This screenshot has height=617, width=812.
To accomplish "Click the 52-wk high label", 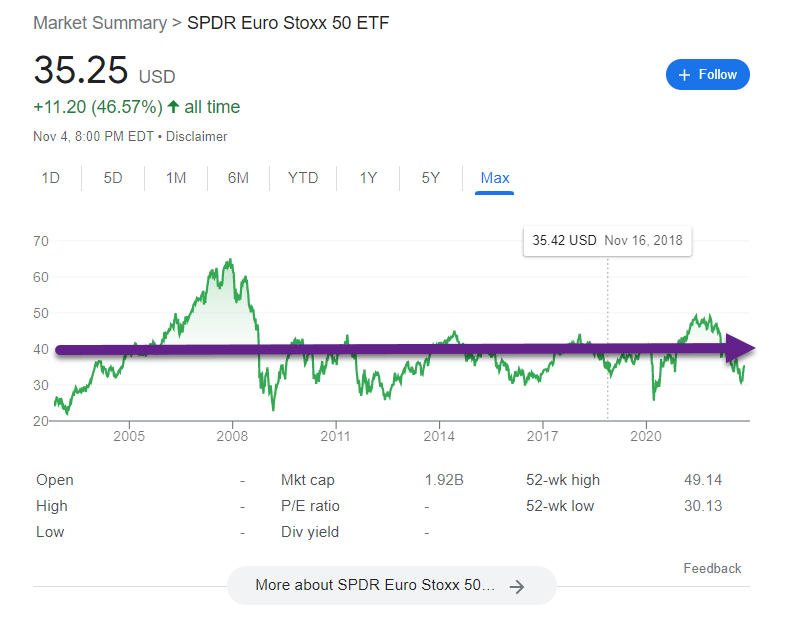I will point(563,480).
